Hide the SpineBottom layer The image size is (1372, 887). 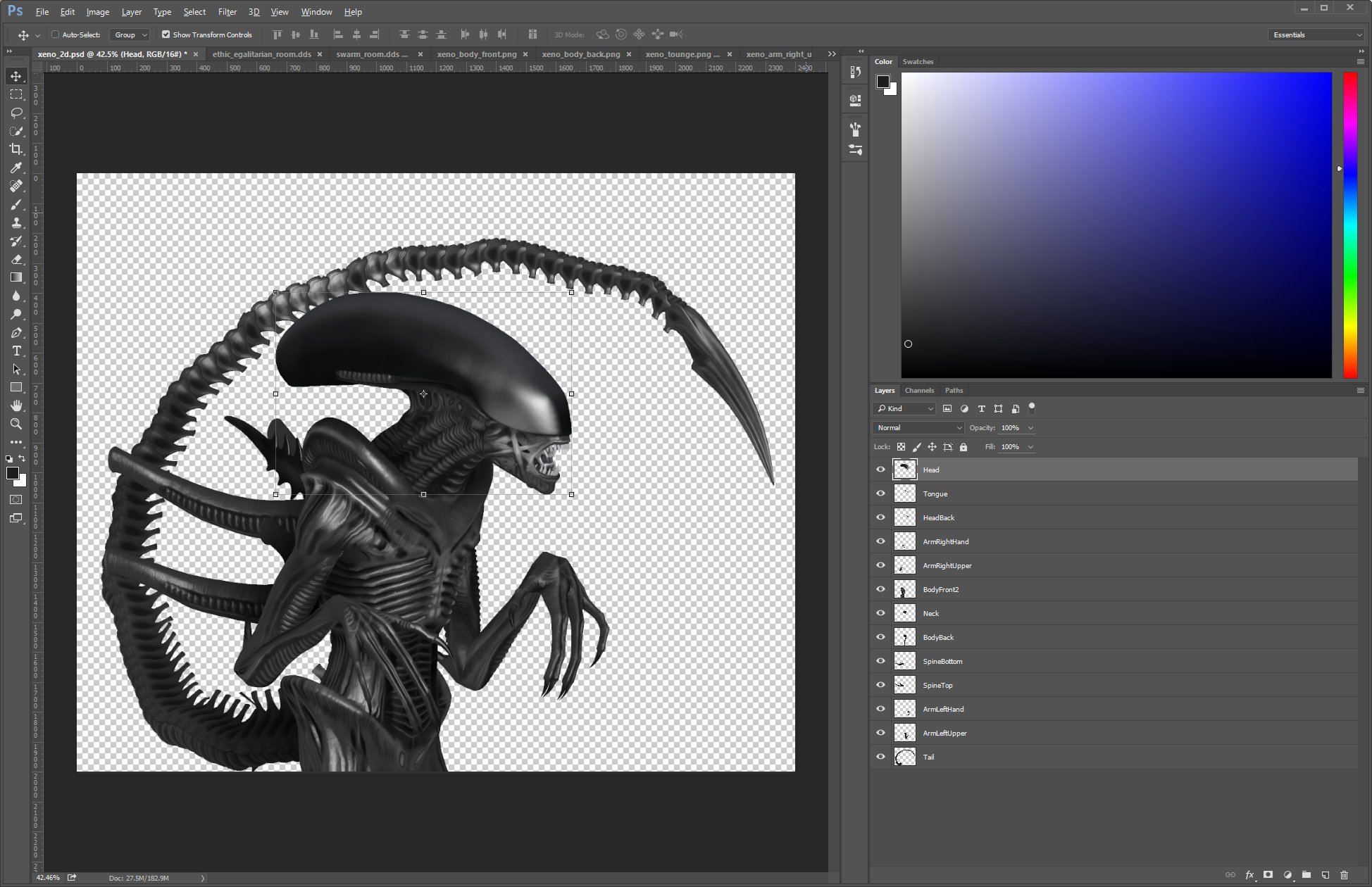(880, 661)
